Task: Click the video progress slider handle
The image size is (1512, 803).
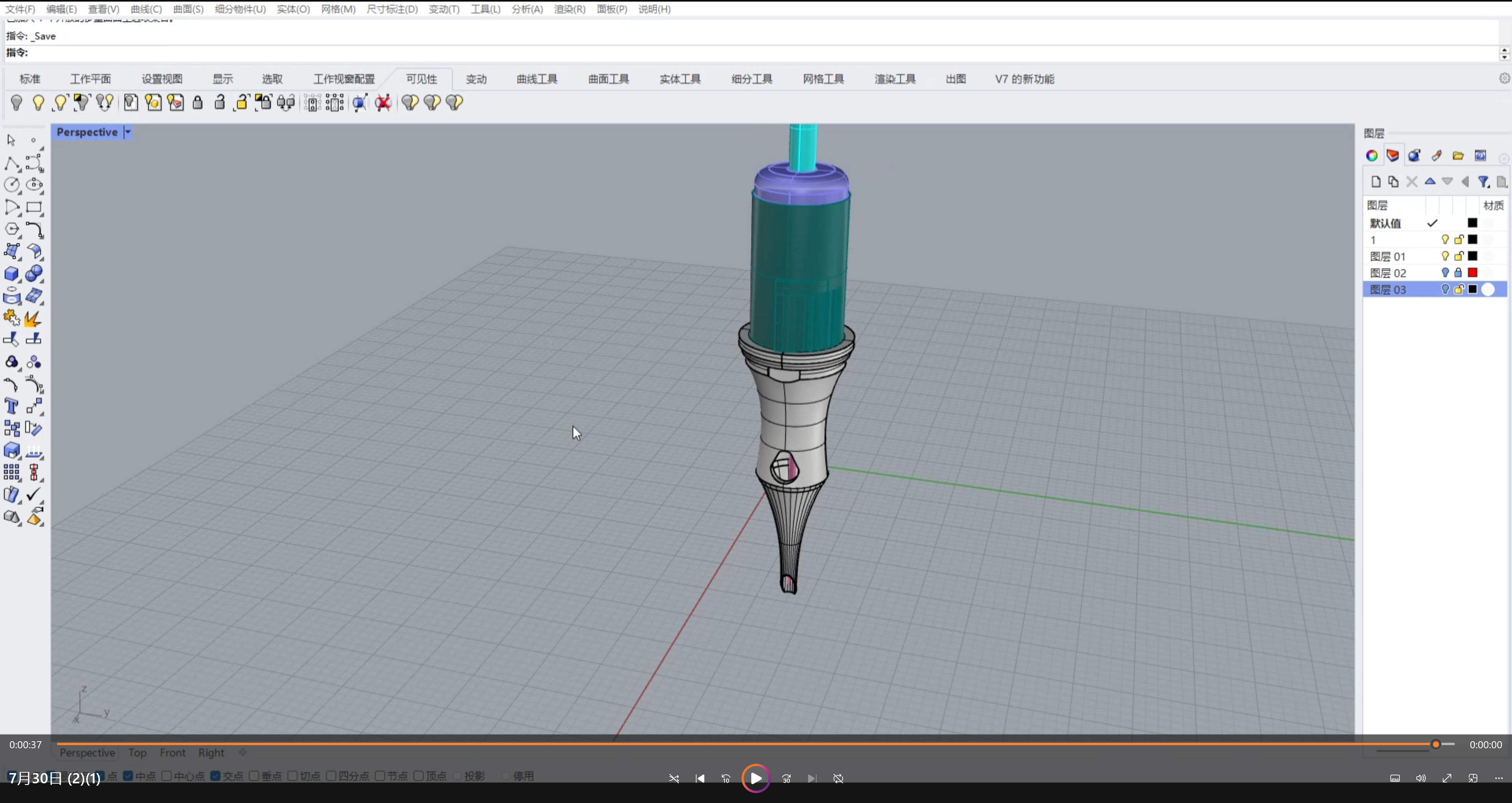Action: coord(1436,744)
